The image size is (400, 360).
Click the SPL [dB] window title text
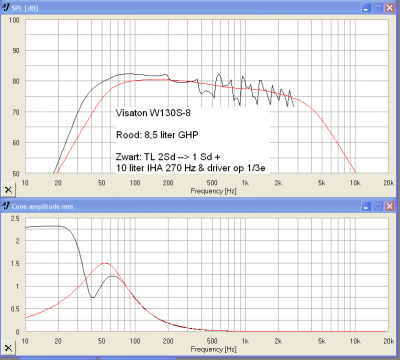[x=25, y=8]
